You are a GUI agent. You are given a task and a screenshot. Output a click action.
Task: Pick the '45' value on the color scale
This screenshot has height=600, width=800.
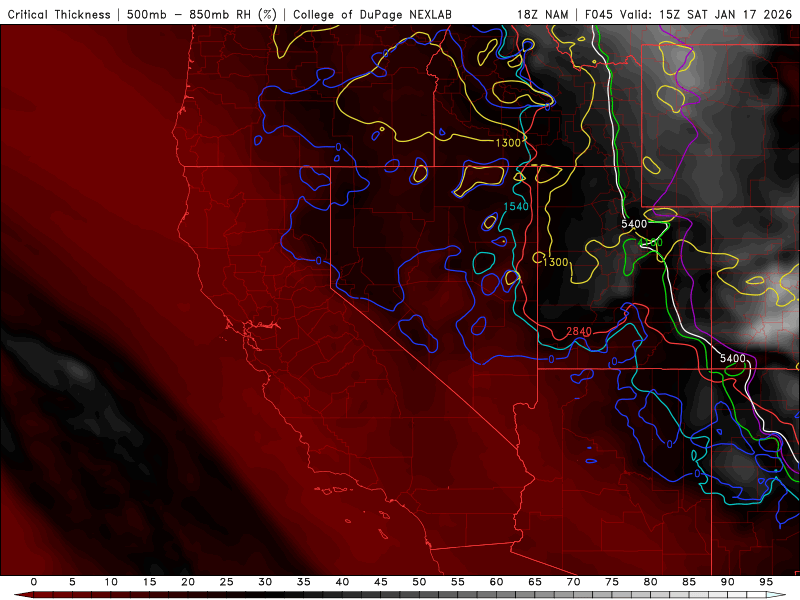381,582
